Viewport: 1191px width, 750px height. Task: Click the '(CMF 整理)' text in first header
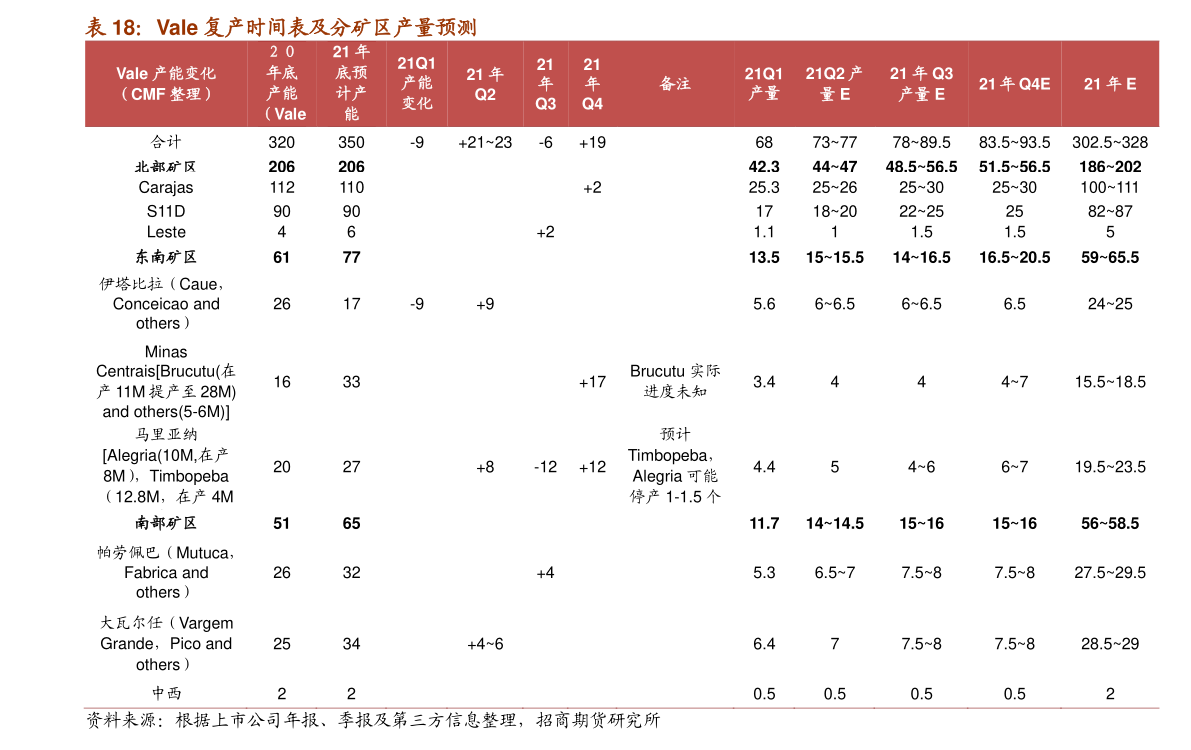(x=166, y=94)
